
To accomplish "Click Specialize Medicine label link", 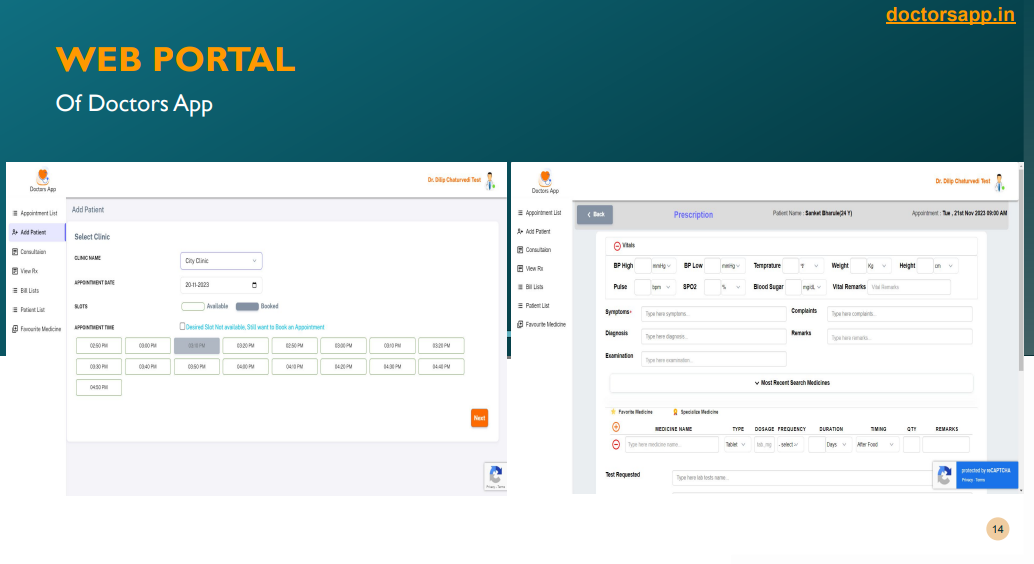I will (x=699, y=412).
